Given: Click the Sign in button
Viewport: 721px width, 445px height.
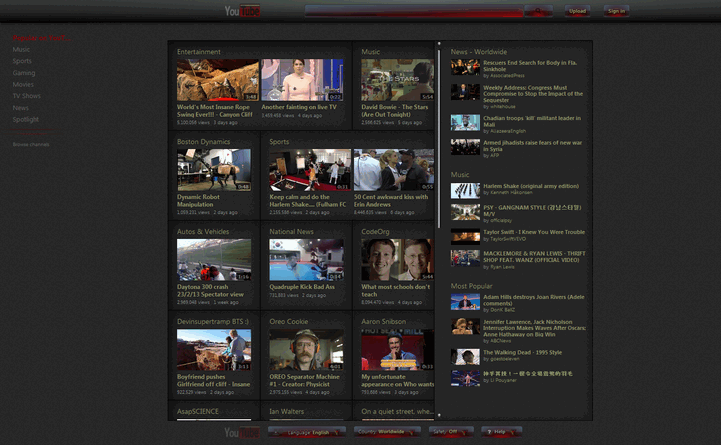Looking at the screenshot, I should point(616,11).
